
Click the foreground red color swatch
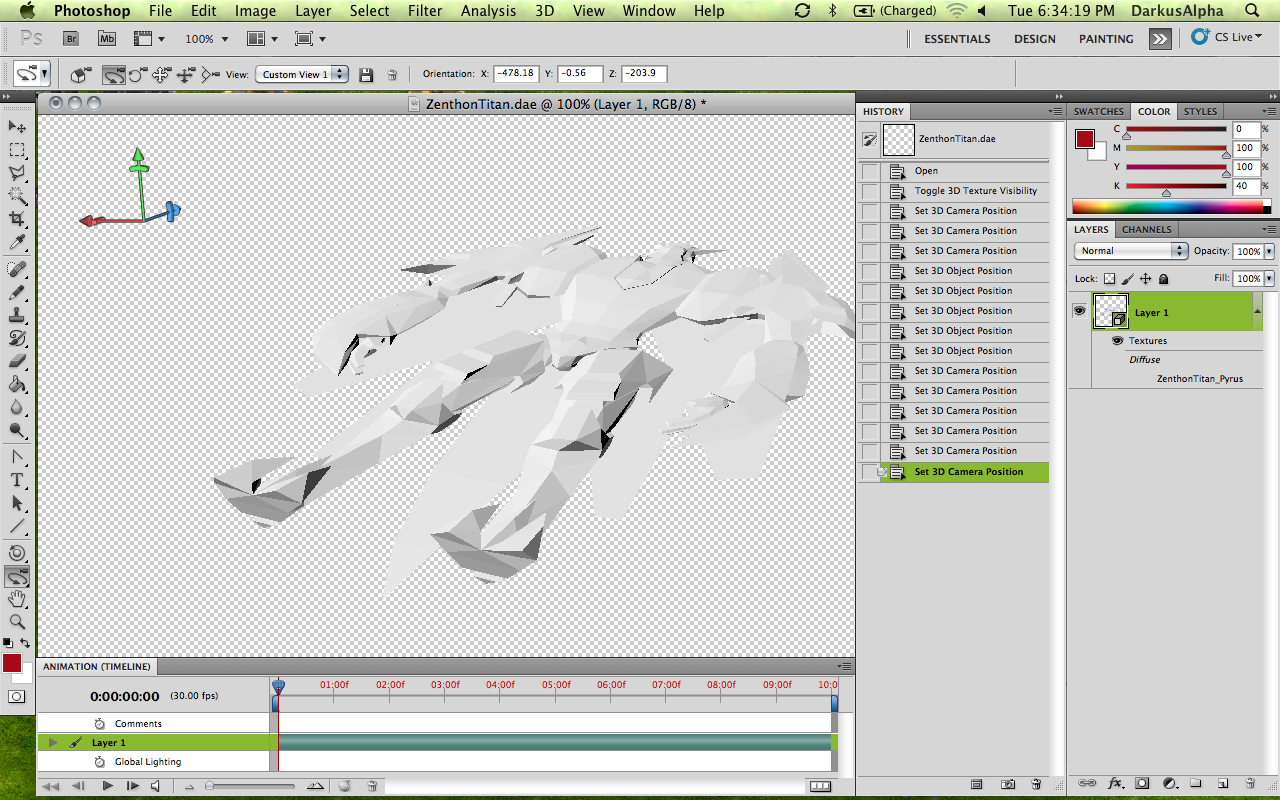coord(12,663)
